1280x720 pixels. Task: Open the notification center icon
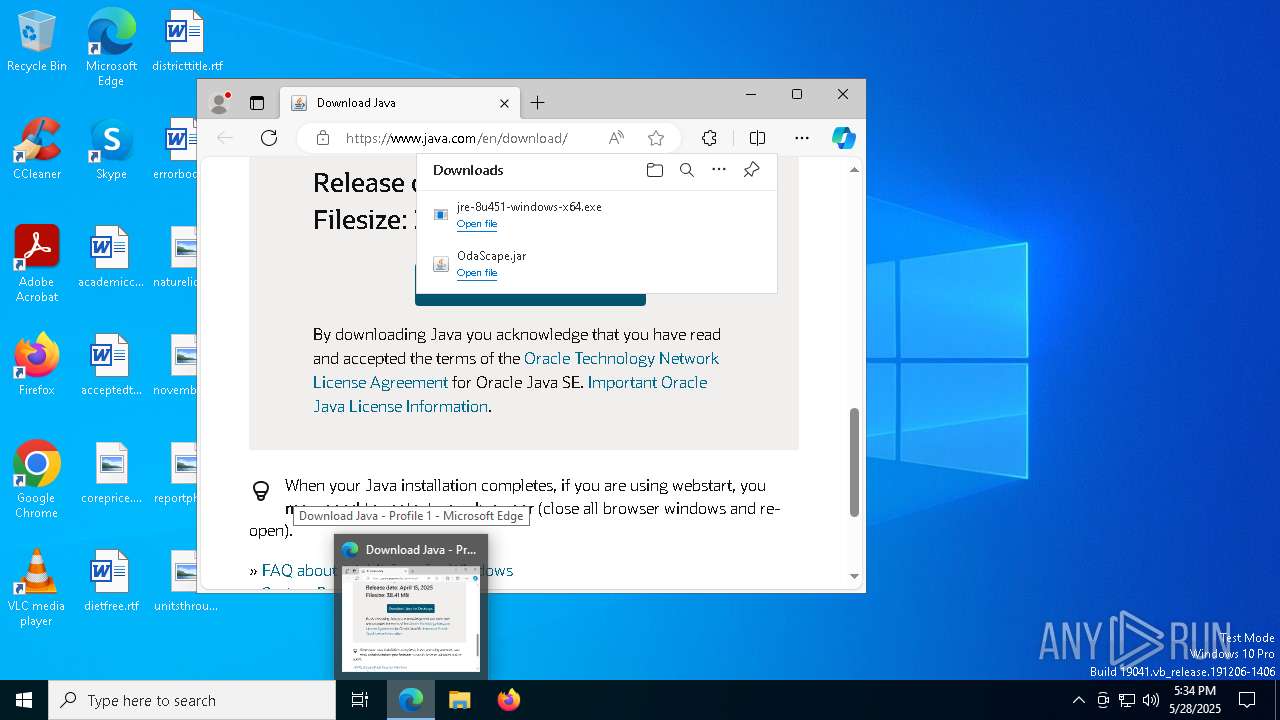pyautogui.click(x=1247, y=700)
